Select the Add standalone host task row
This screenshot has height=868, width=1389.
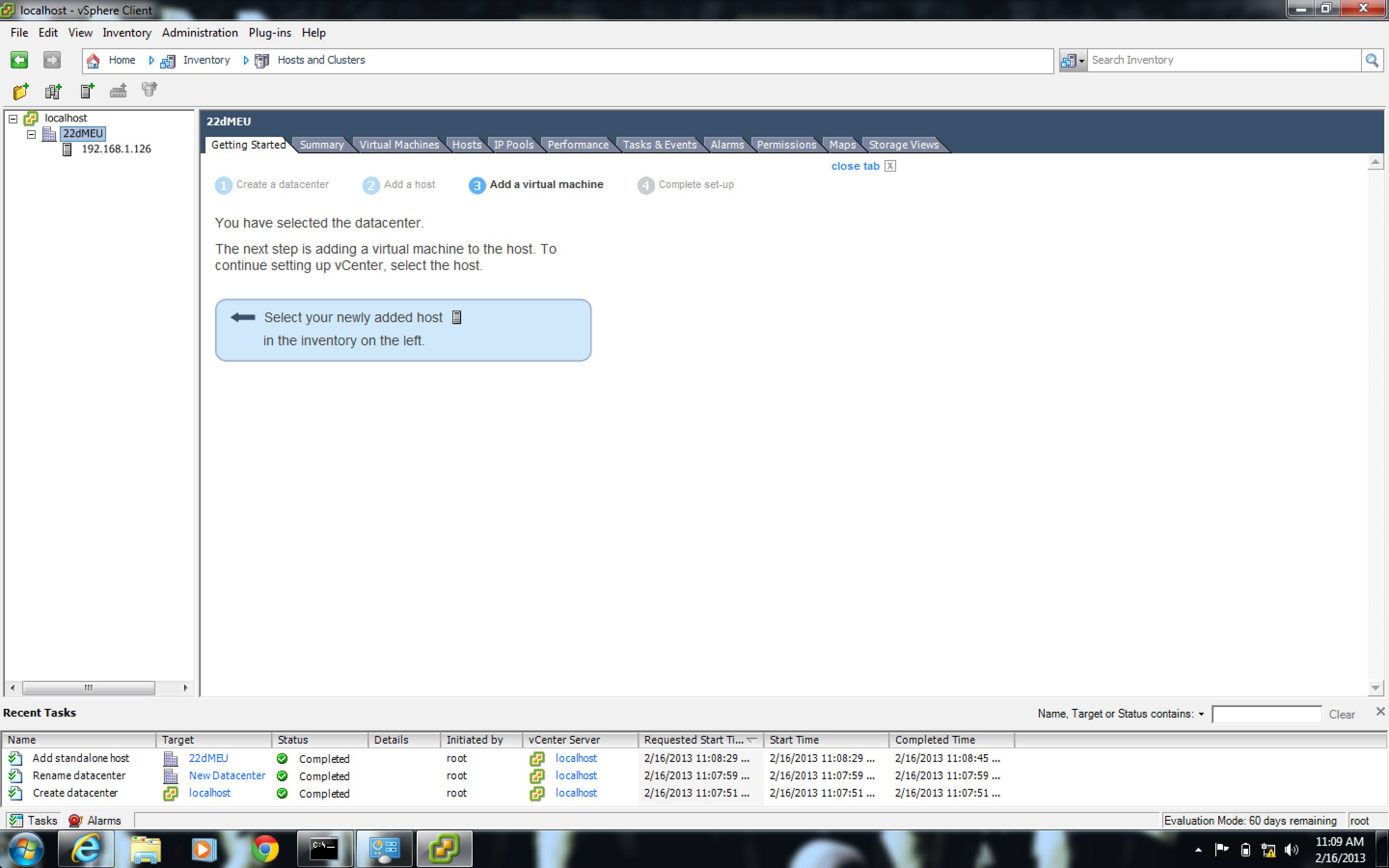694,758
